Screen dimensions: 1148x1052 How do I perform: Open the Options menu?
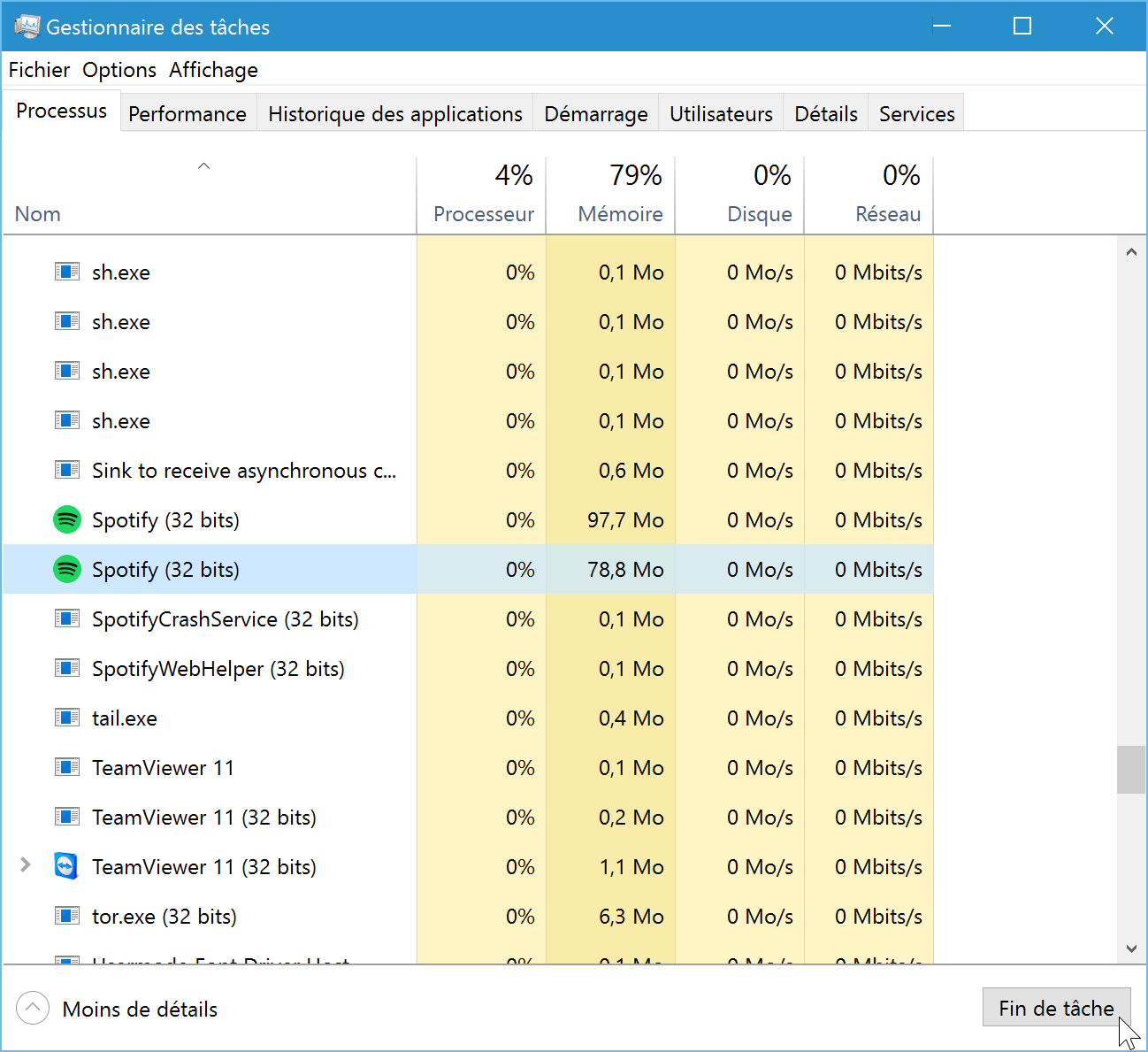119,70
